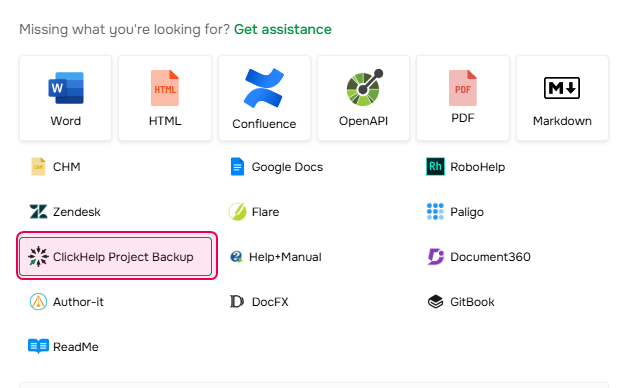This screenshot has height=388, width=624.
Task: Select Google Docs format label
Action: point(287,167)
